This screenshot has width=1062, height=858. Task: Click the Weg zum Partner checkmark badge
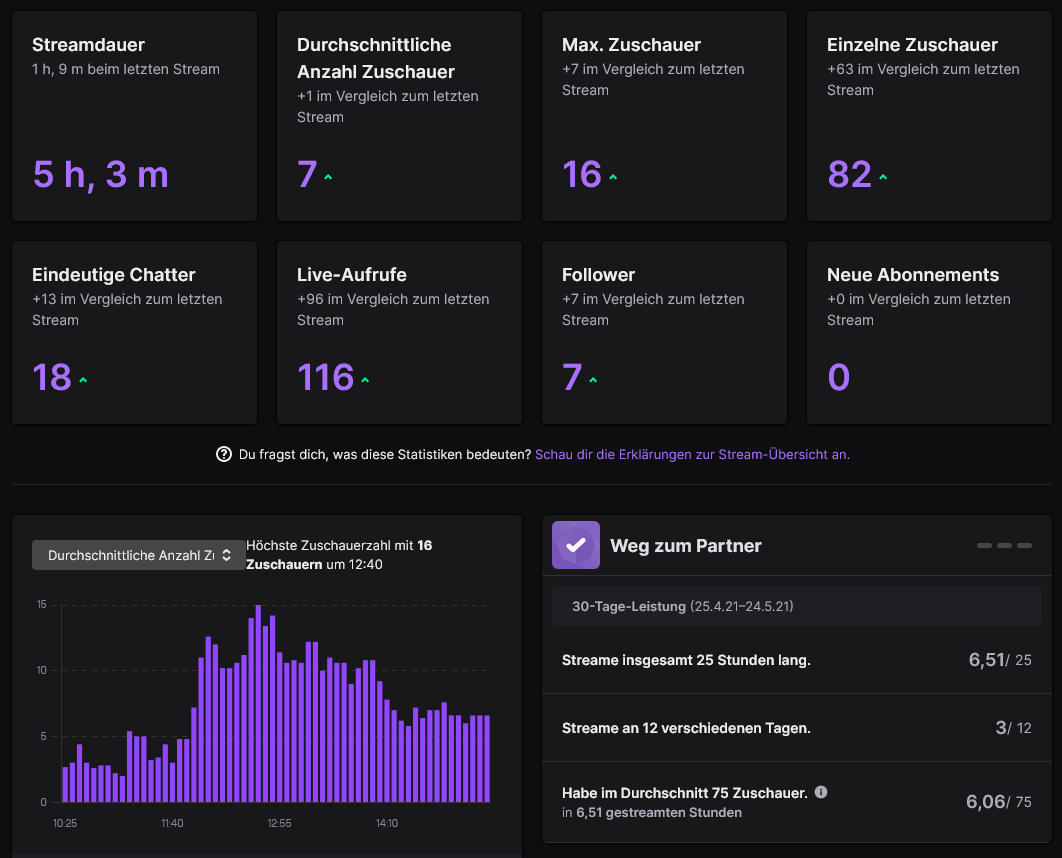pyautogui.click(x=576, y=545)
